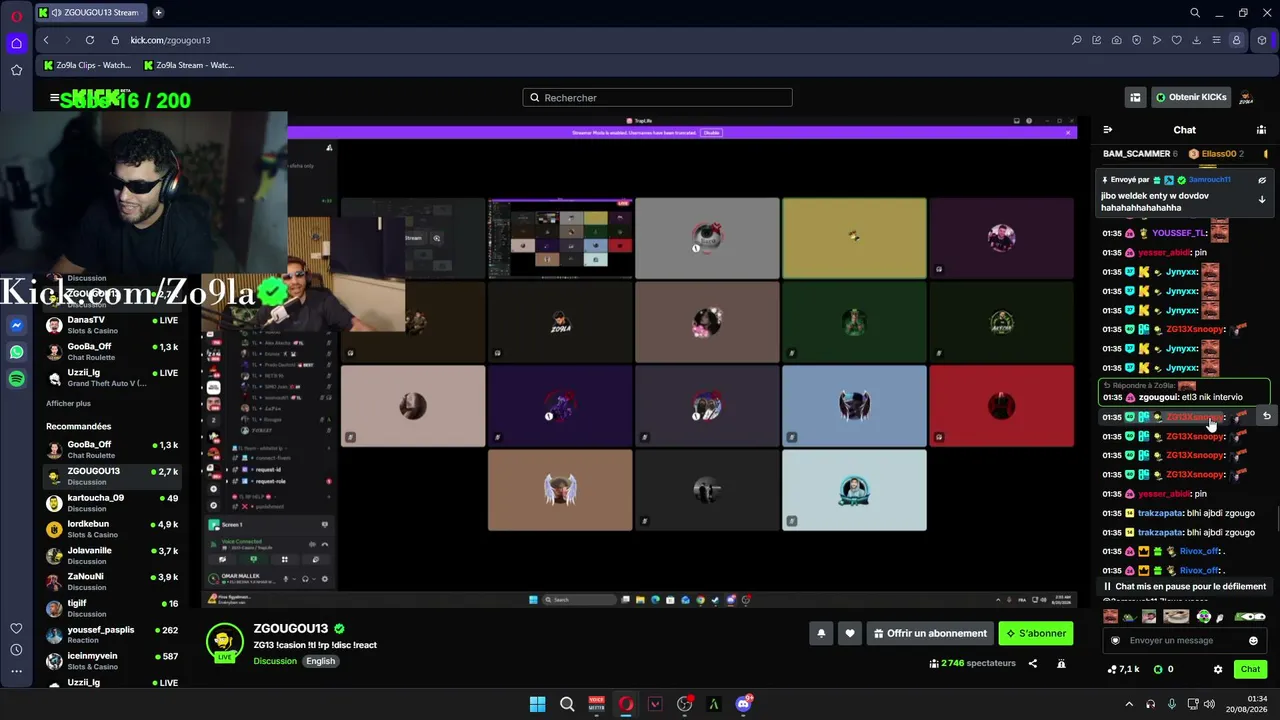The width and height of the screenshot is (1280, 720).
Task: Open Opera sidebar home workspace icon
Action: [x=16, y=43]
